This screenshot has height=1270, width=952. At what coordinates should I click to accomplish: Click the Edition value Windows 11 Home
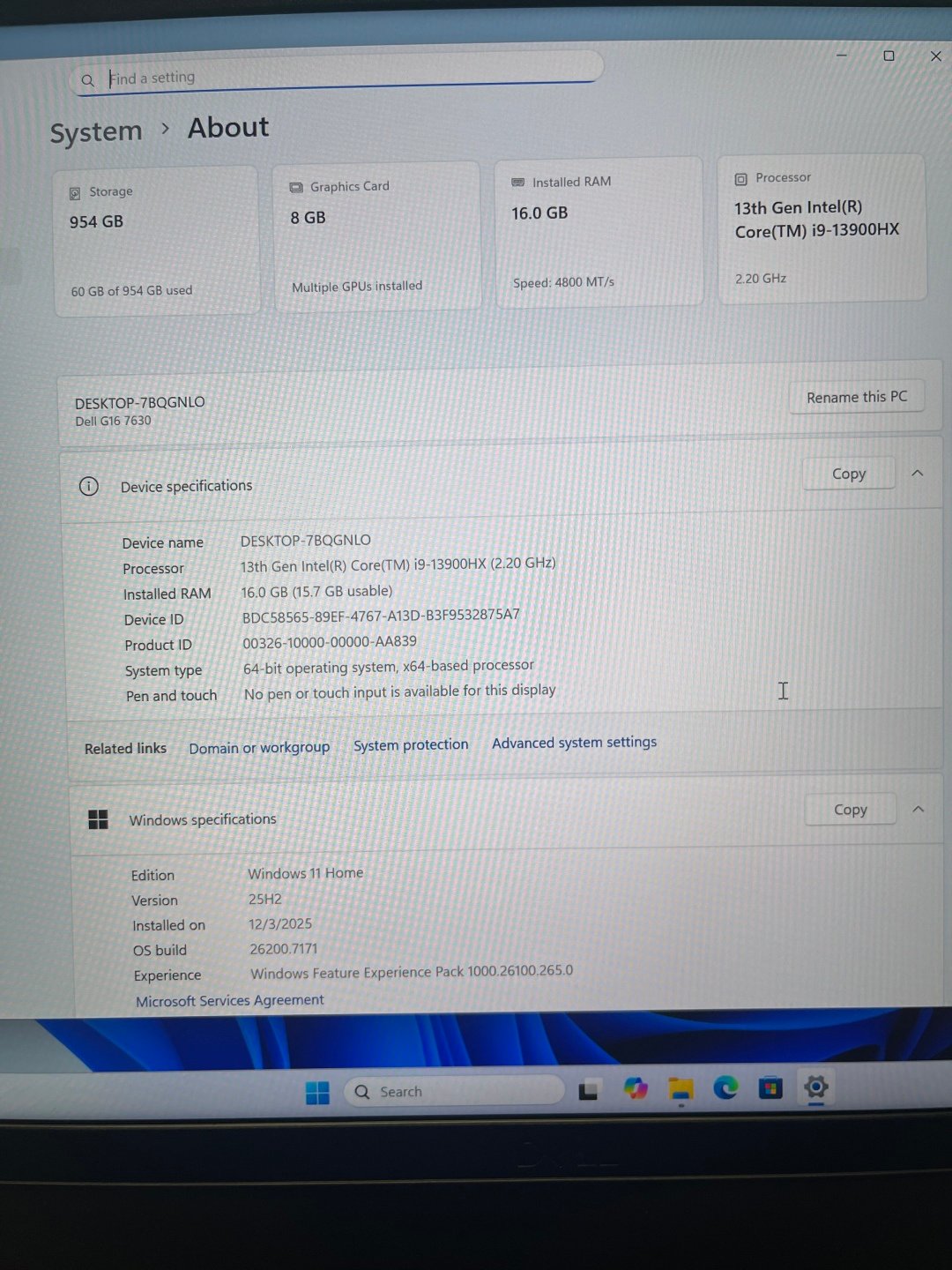point(305,873)
